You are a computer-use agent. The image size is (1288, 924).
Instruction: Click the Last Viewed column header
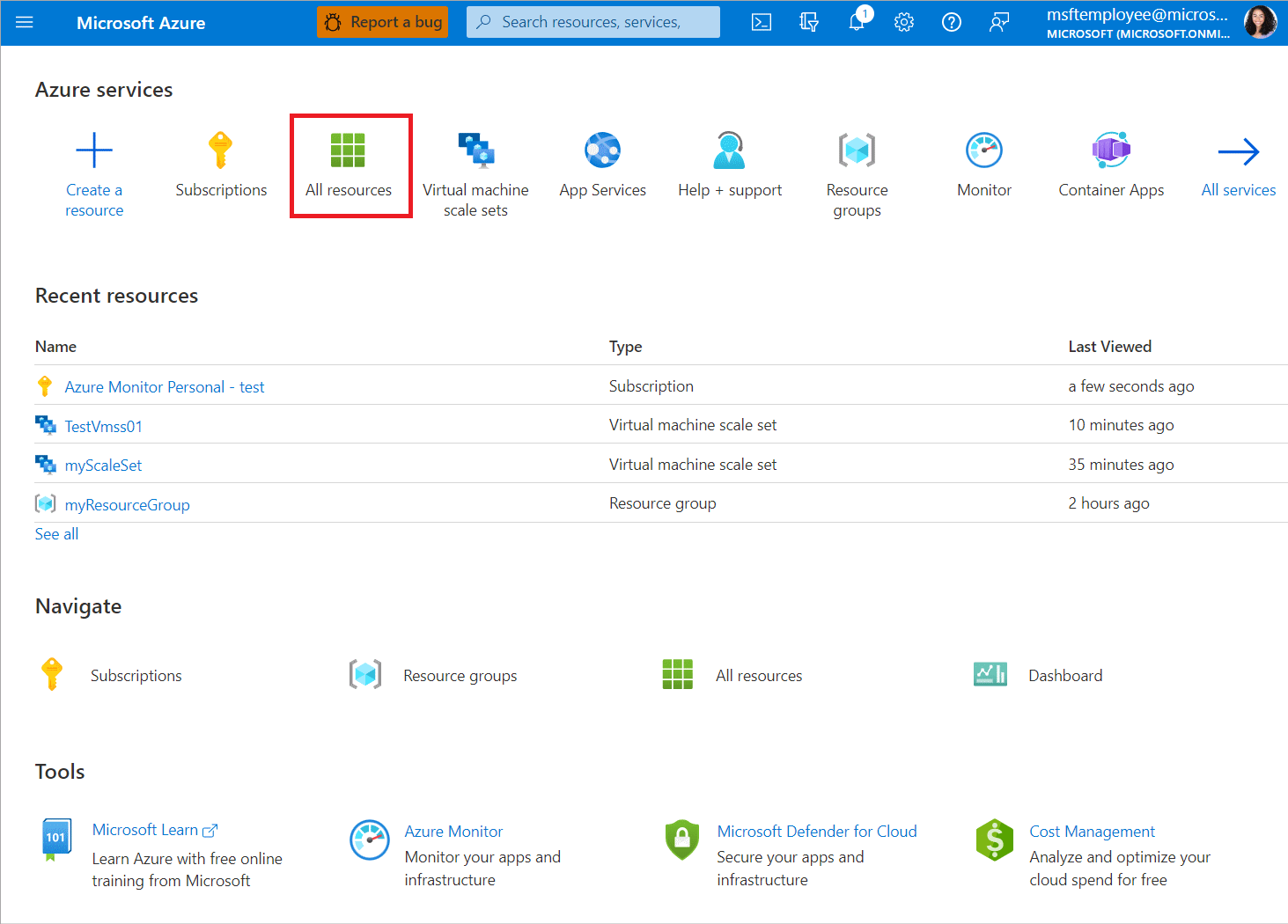tap(1109, 347)
